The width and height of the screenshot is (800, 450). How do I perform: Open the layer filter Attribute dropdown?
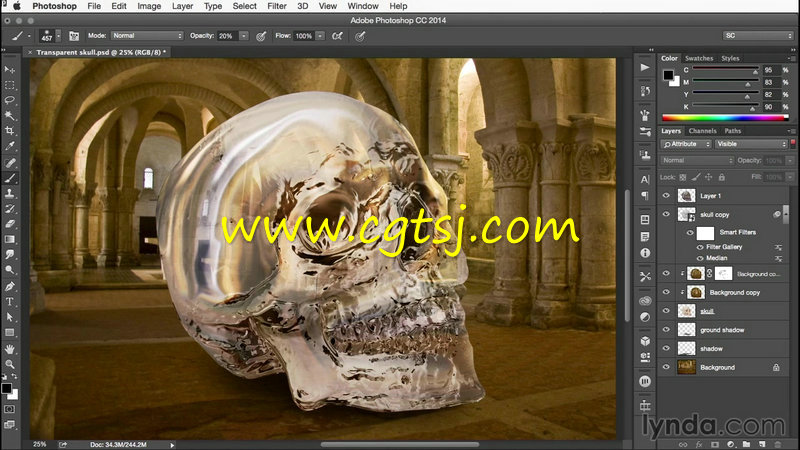[686, 144]
